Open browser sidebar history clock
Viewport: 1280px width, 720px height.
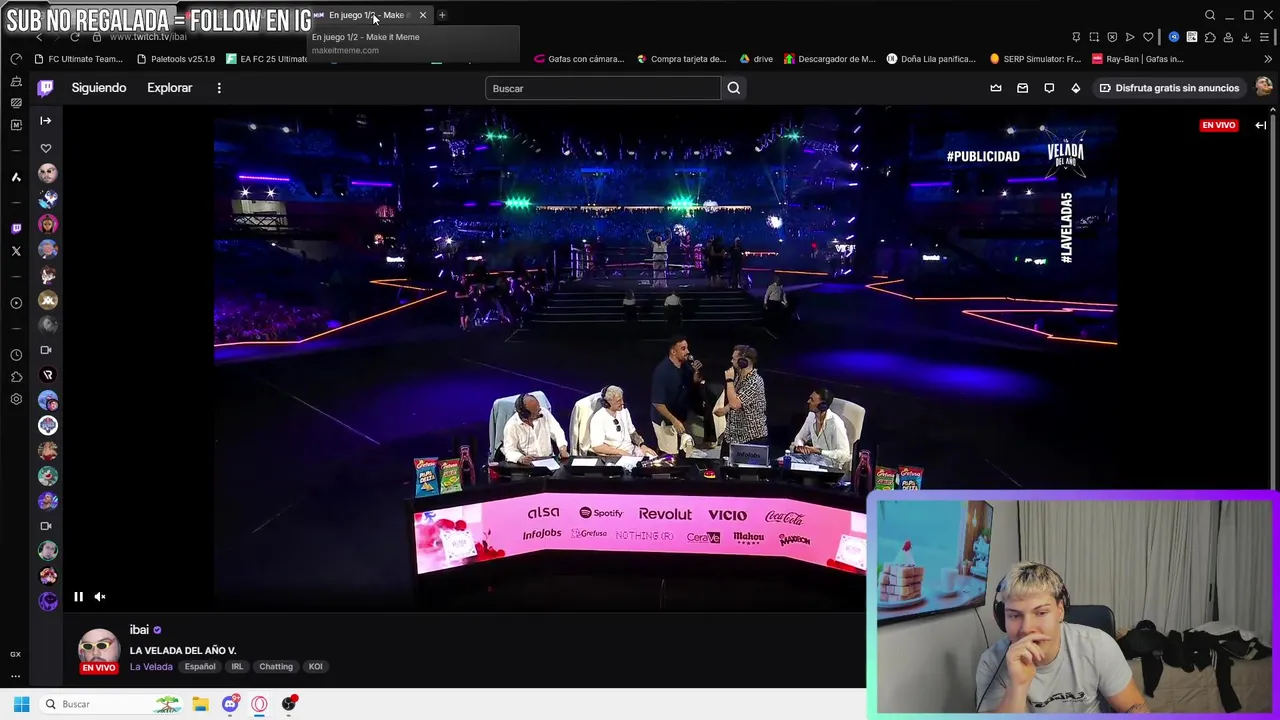(x=16, y=354)
